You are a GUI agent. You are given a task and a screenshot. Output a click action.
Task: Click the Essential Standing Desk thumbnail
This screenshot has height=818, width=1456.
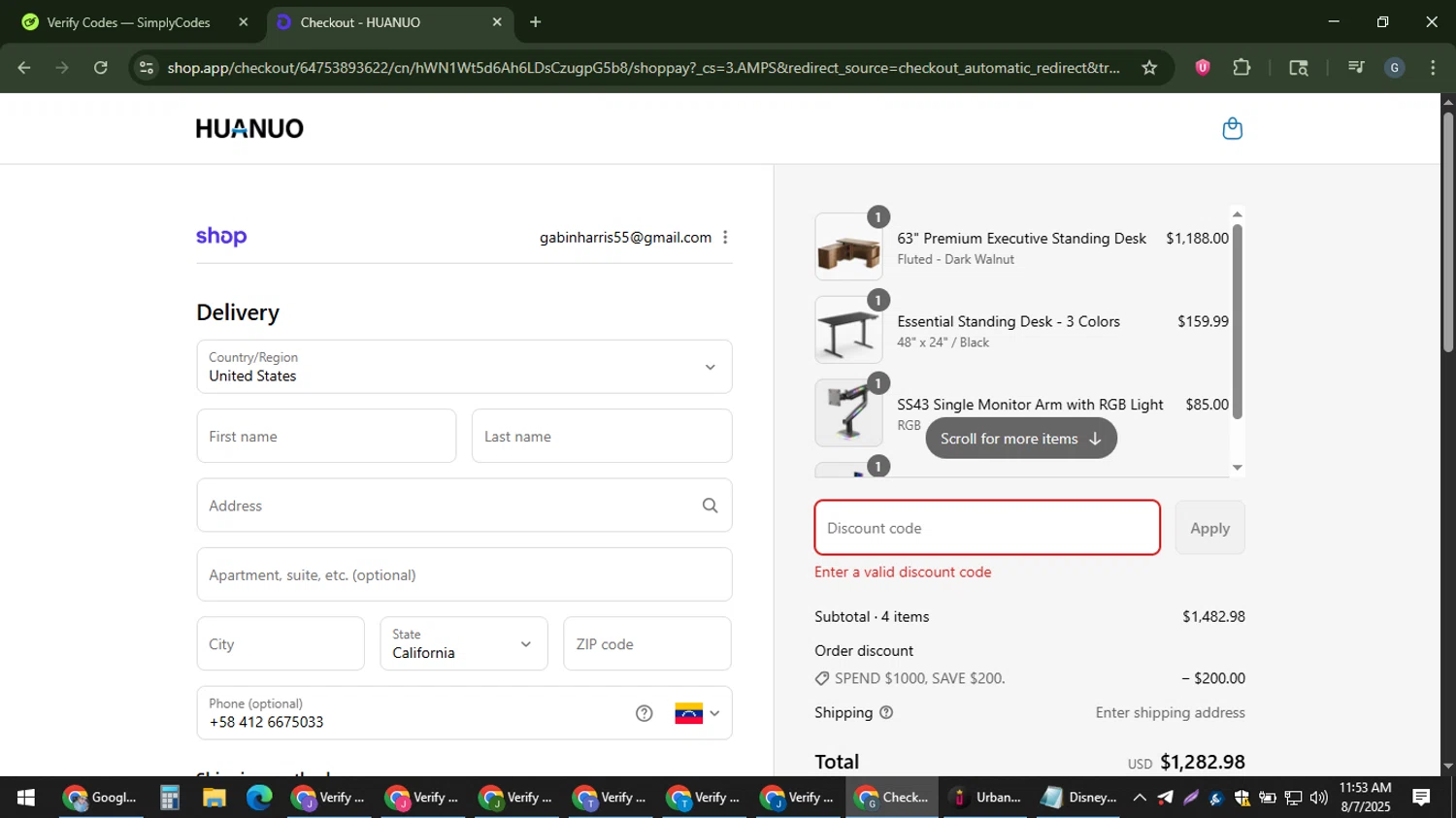[x=848, y=330]
